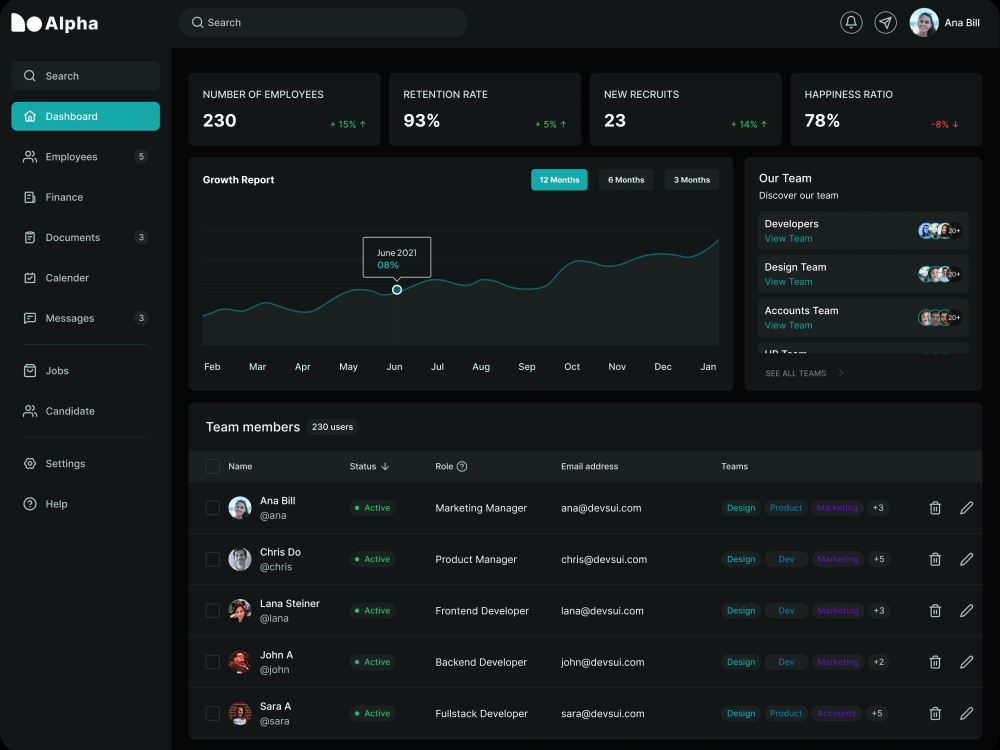Switch to the 3 Months tab
The height and width of the screenshot is (750, 1000).
691,180
